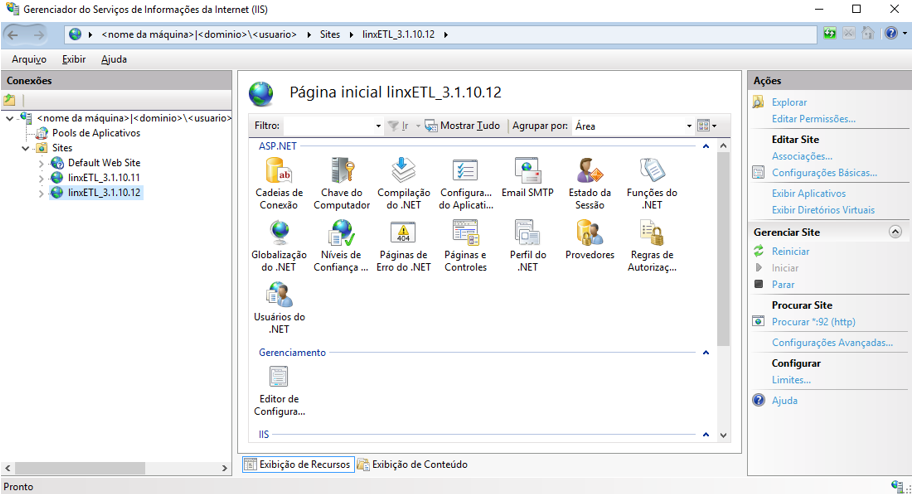912x494 pixels.
Task: Click Exibir Aplicativos link
Action: click(808, 193)
